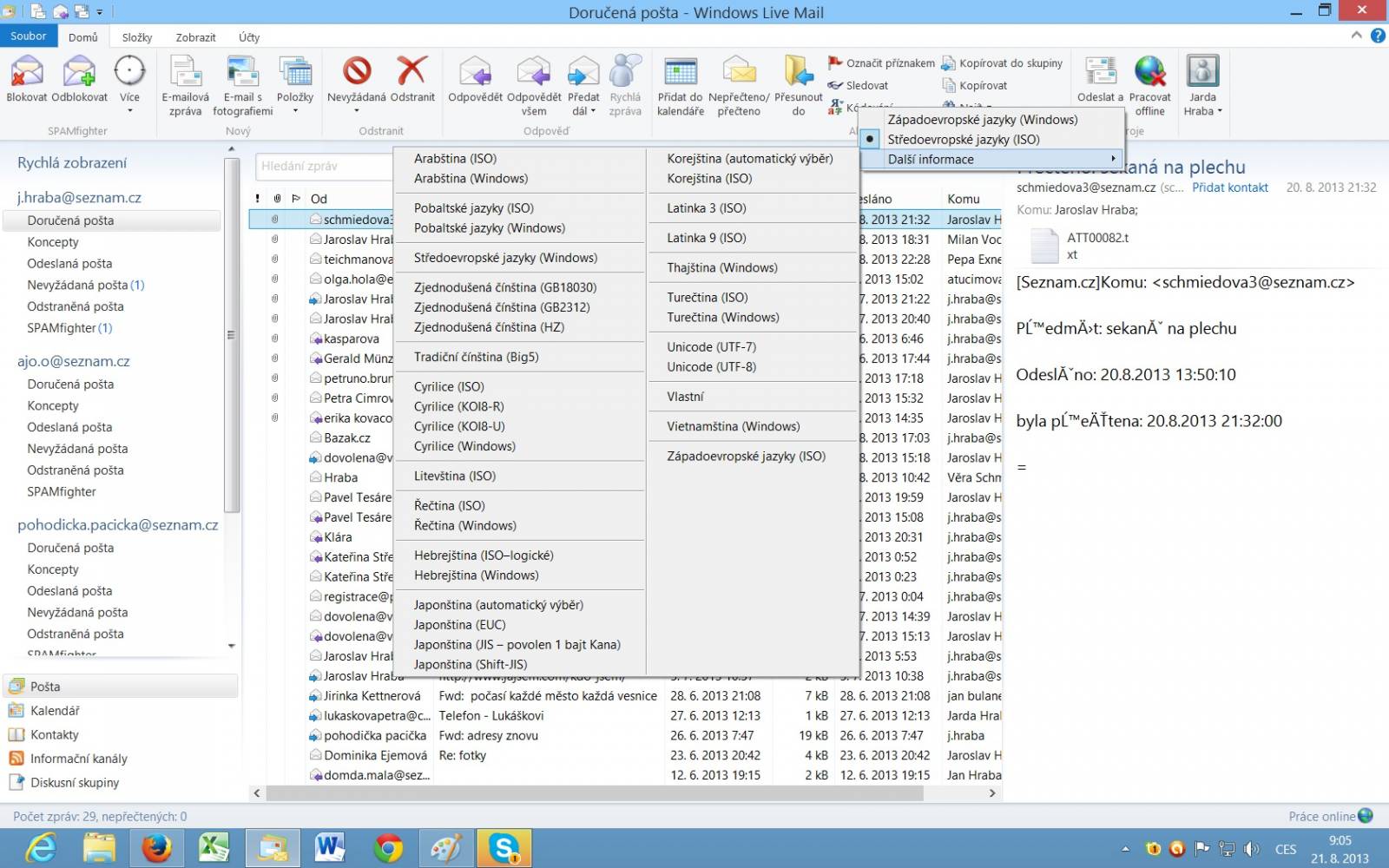Viewport: 1389px width, 868px height.
Task: Click Přesunout do folder icon
Action: (799, 71)
